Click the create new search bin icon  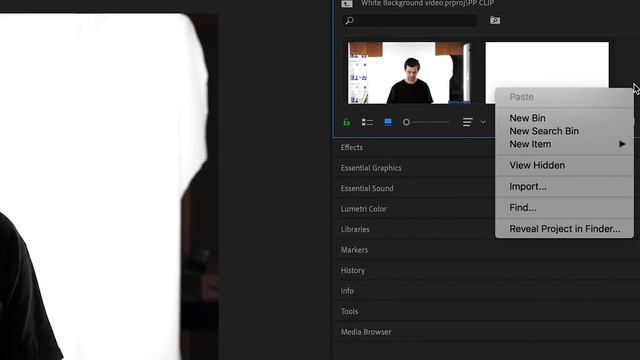click(x=495, y=20)
